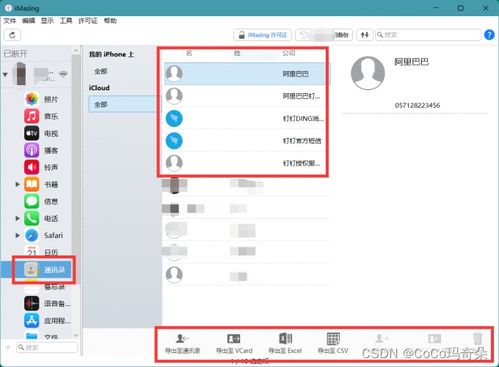The image size is (499, 367).
Task: Open the 显示 View menu
Action: pos(47,21)
